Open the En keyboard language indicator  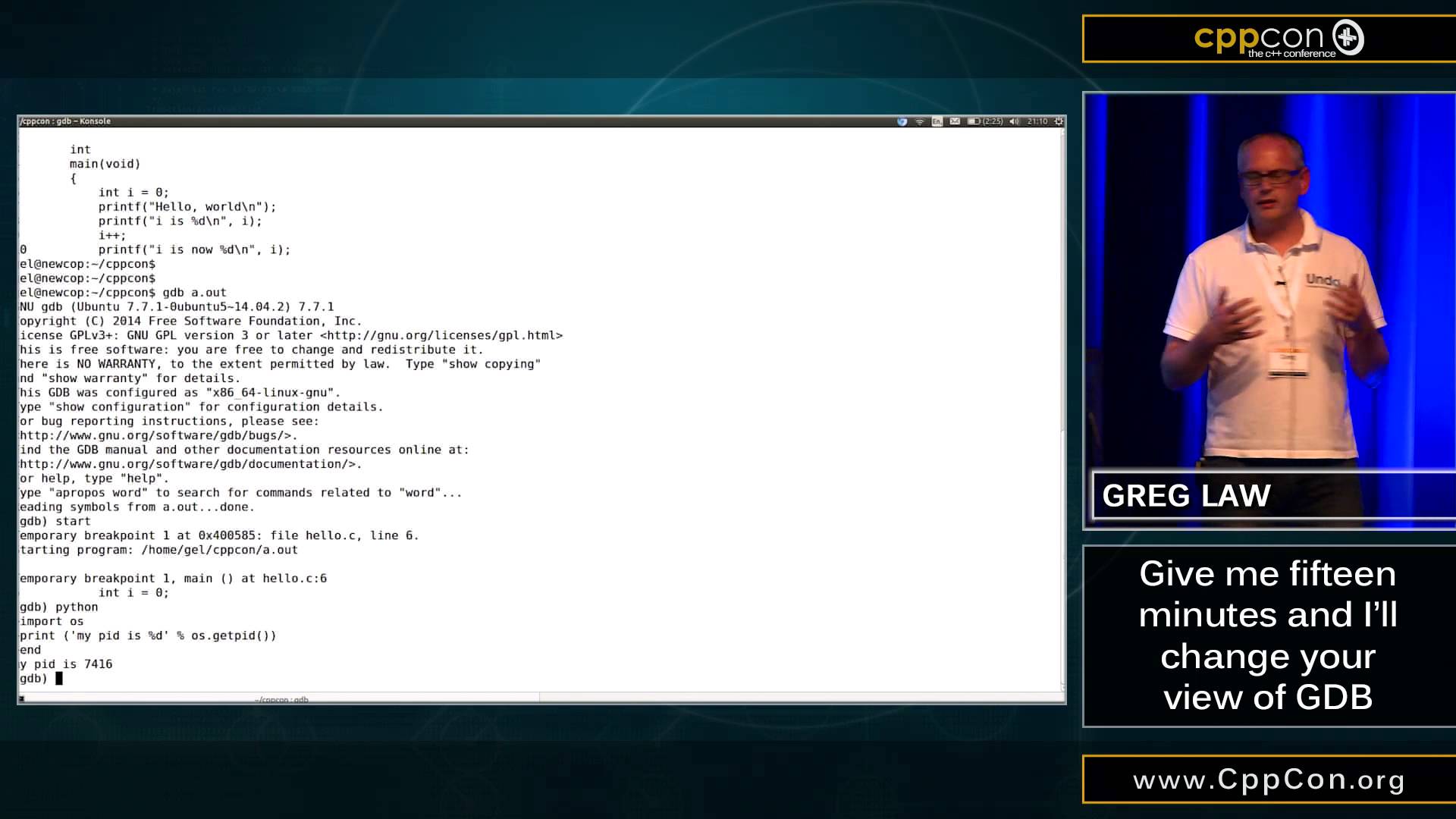pos(937,121)
